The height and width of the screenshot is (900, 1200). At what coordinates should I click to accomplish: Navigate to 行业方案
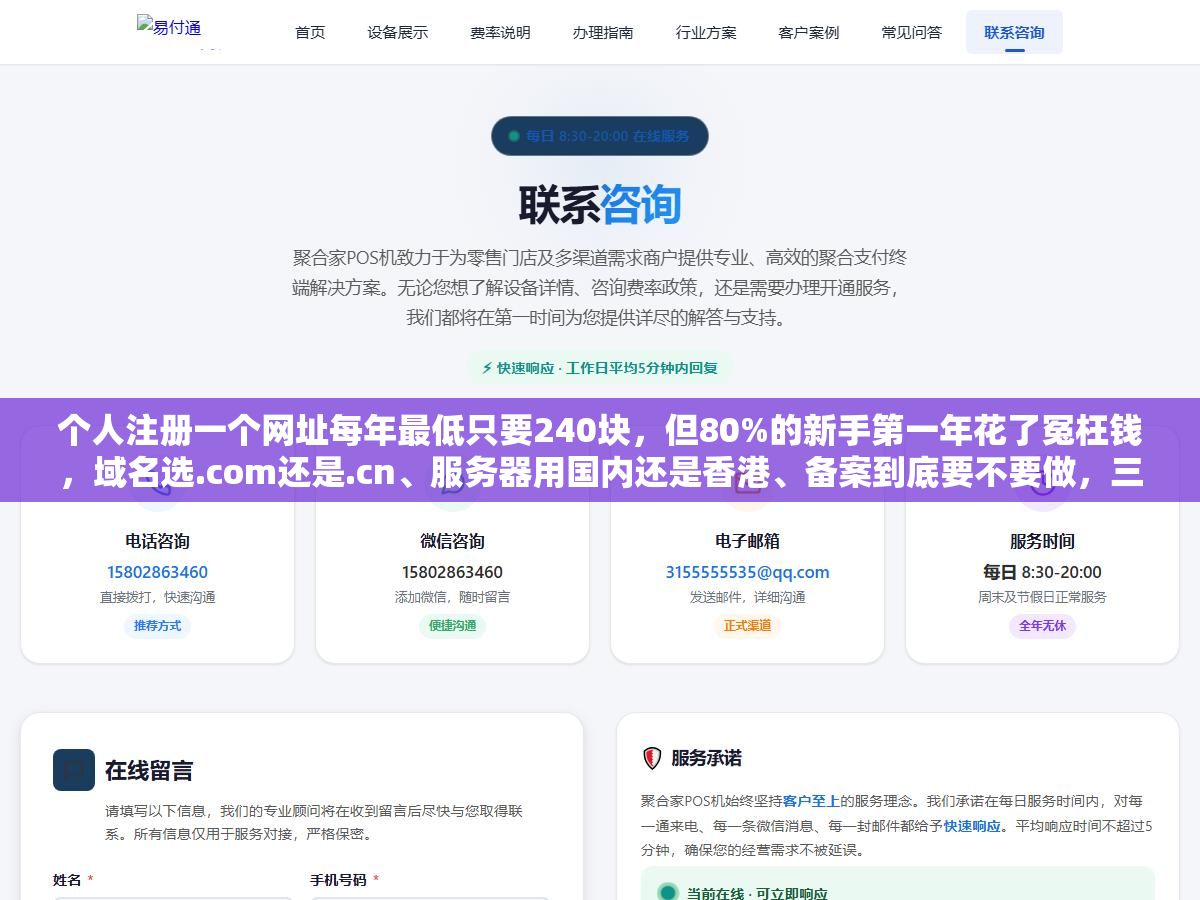[x=706, y=32]
